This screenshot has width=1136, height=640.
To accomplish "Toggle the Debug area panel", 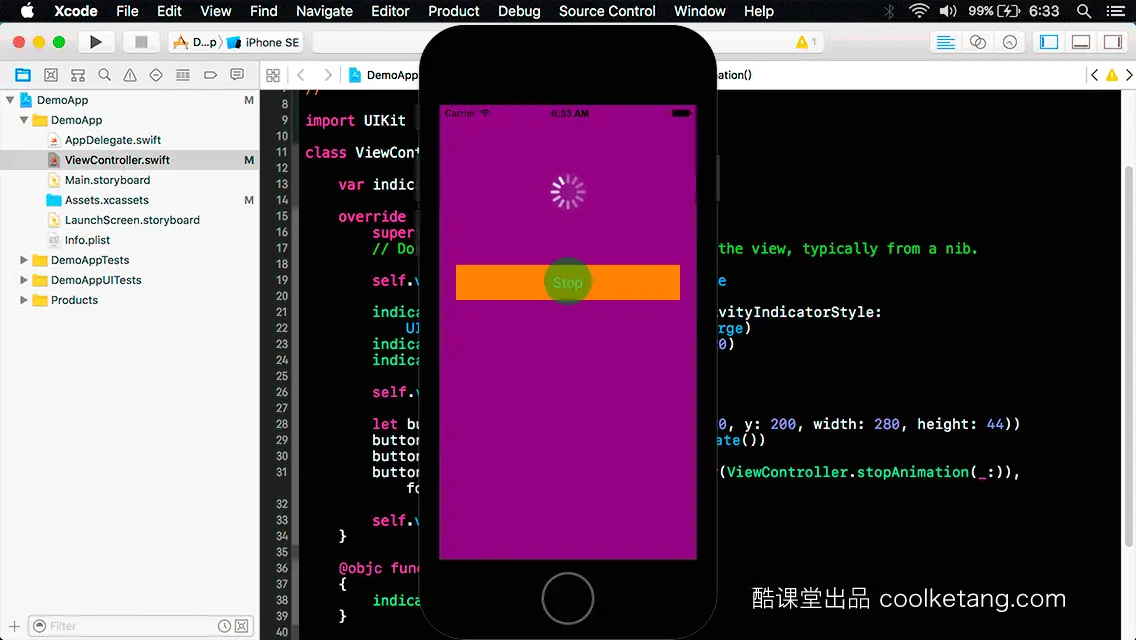I will tap(1081, 42).
